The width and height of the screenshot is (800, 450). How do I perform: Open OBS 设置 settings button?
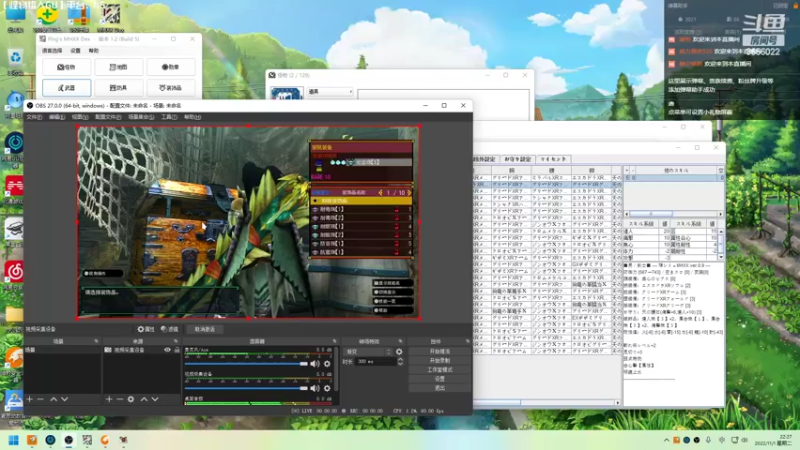(440, 379)
